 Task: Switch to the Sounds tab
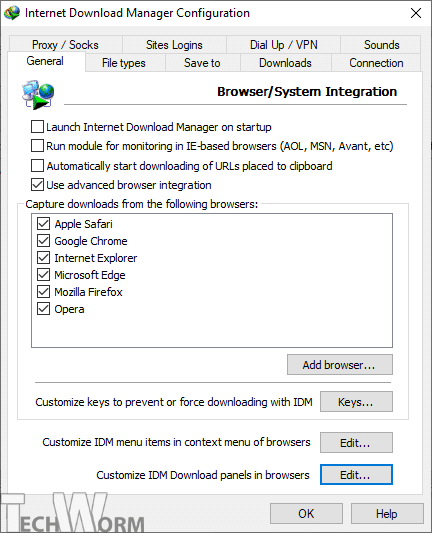(381, 45)
